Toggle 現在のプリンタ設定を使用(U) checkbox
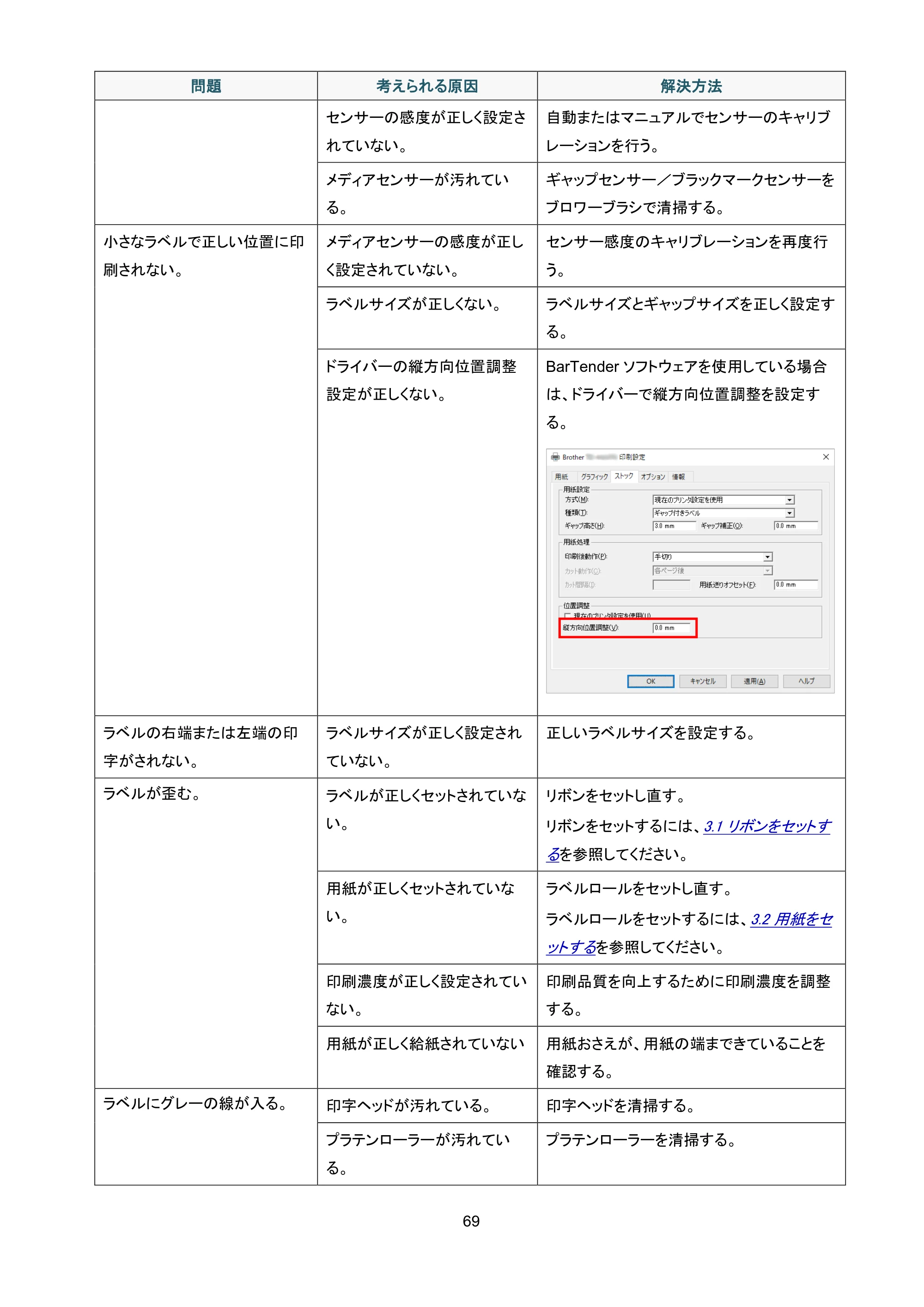The width and height of the screenshot is (924, 1307). pyautogui.click(x=568, y=615)
